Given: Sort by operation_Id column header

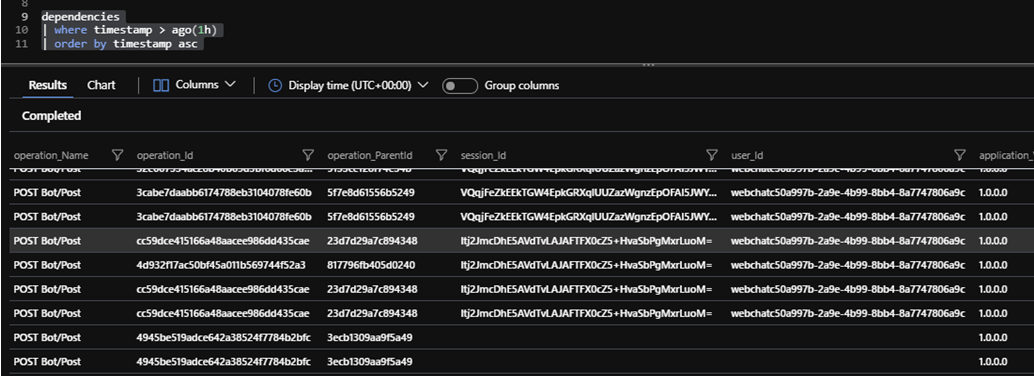Looking at the screenshot, I should [165, 156].
